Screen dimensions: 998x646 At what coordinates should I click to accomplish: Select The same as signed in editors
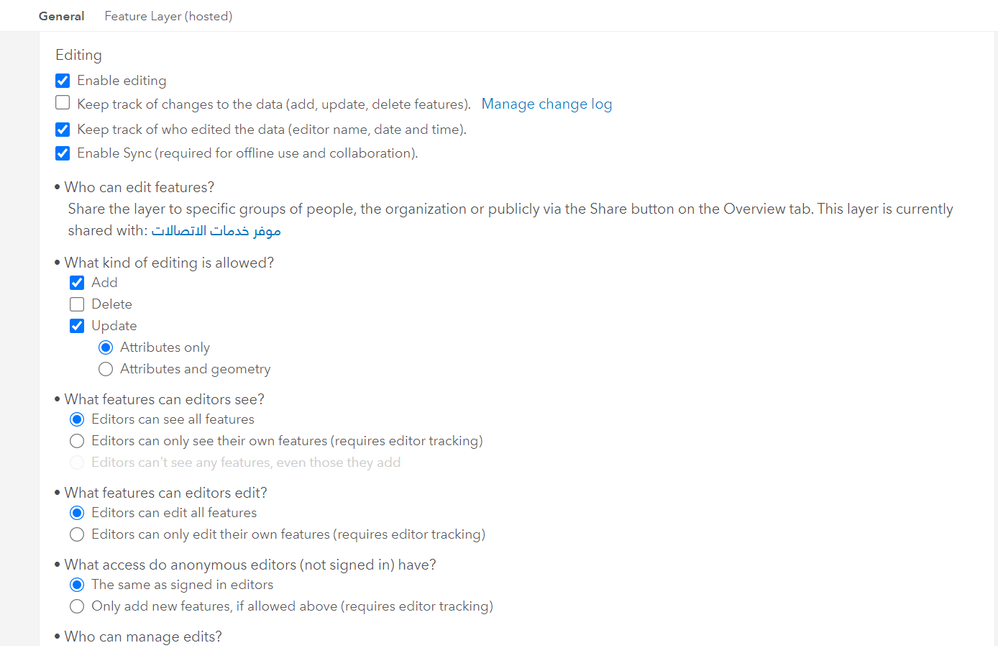pos(77,585)
